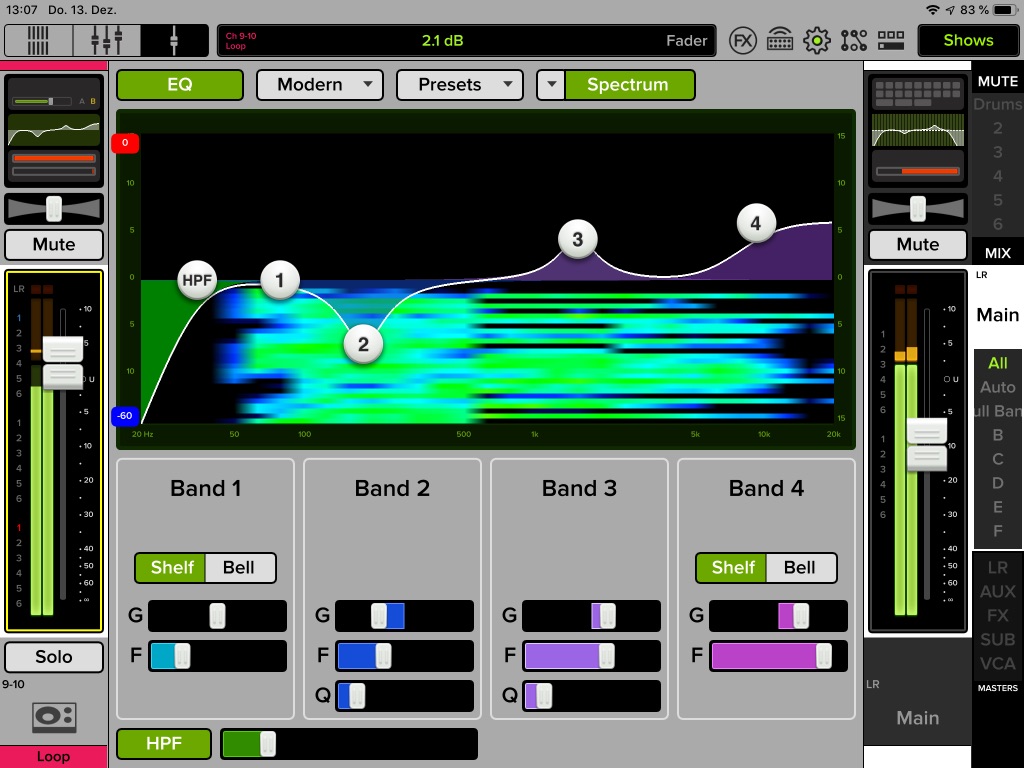This screenshot has width=1024, height=768.
Task: Select the Auto view group
Action: coord(997,387)
